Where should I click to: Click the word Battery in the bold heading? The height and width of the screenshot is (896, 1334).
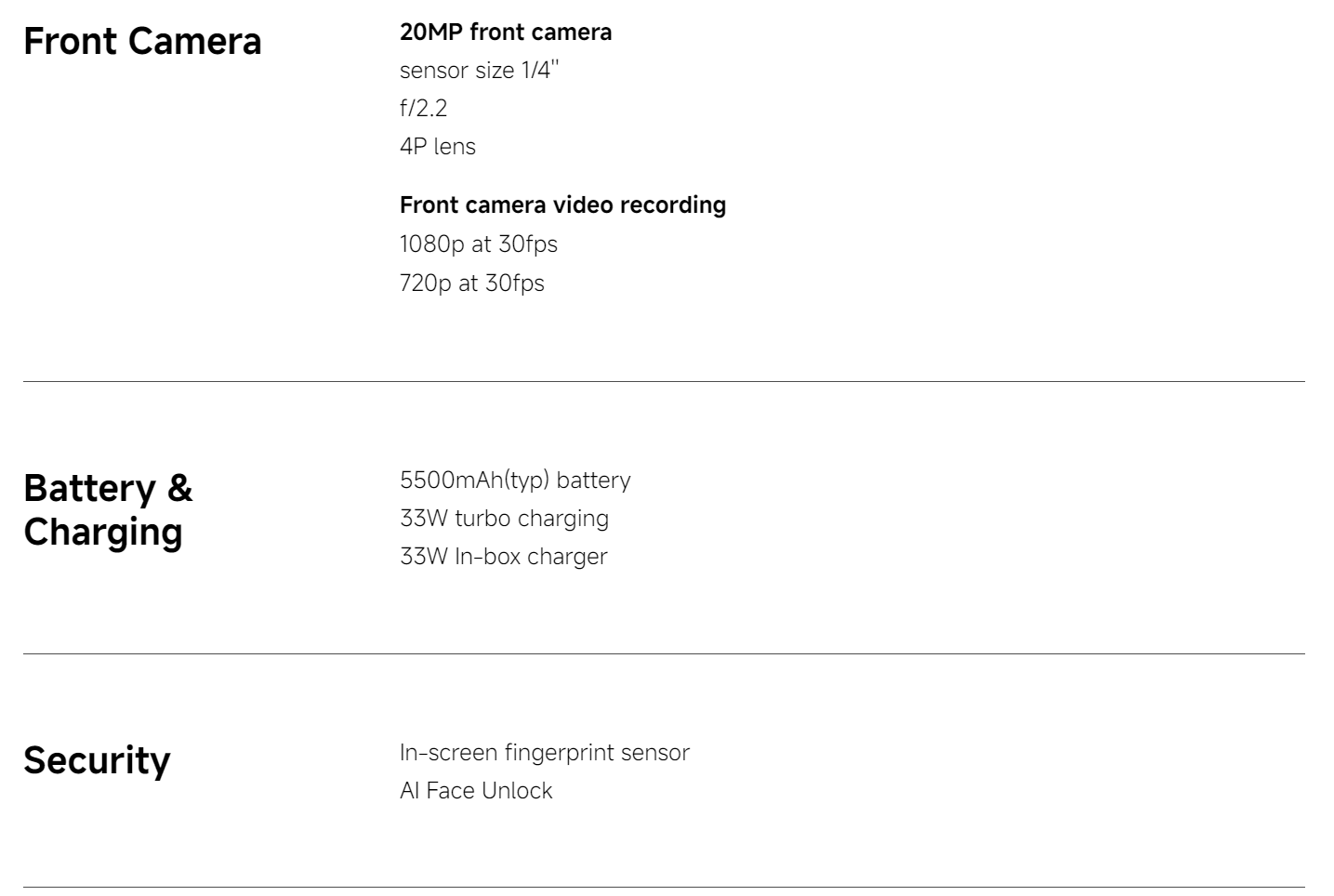tap(89, 489)
